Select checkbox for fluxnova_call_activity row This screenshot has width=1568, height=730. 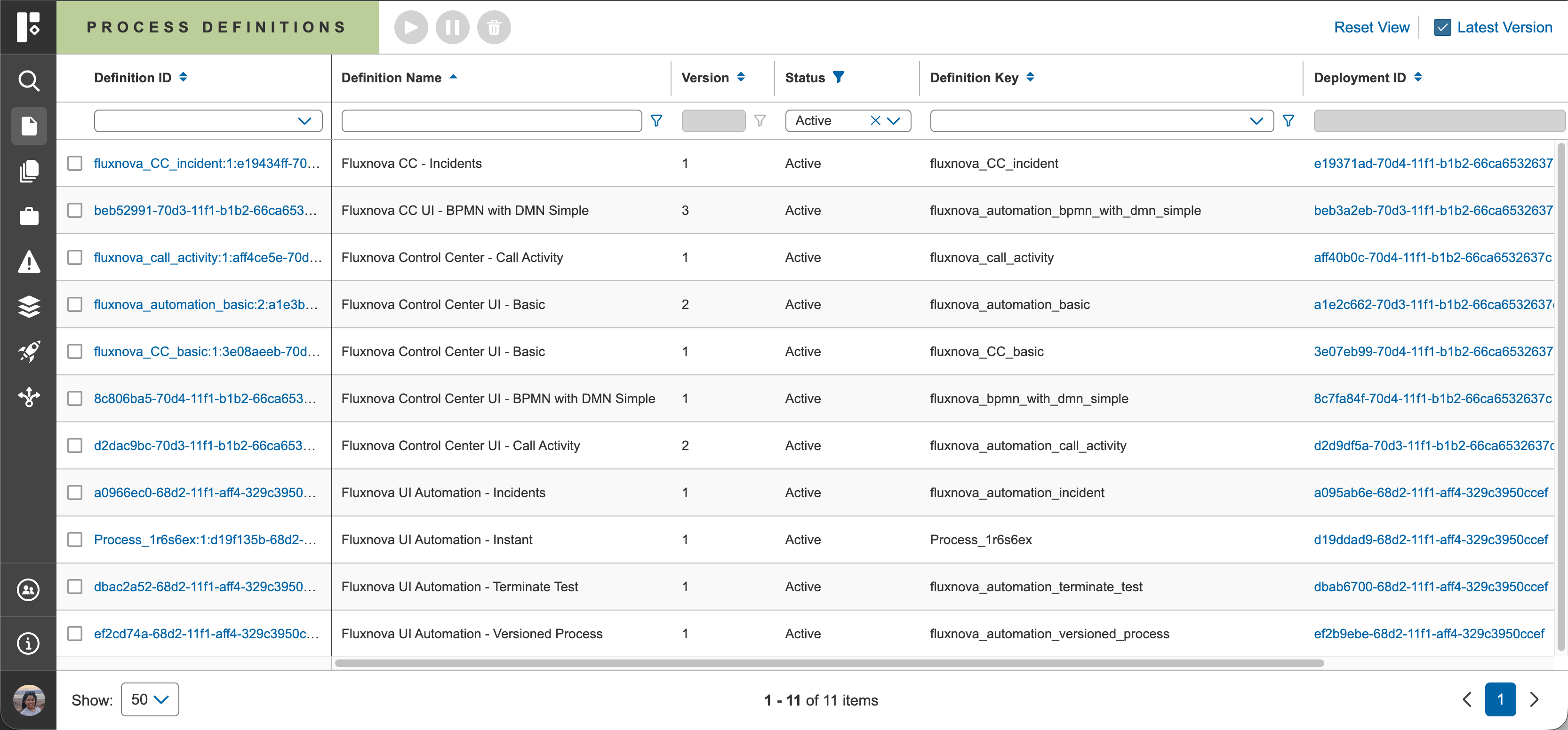75,257
